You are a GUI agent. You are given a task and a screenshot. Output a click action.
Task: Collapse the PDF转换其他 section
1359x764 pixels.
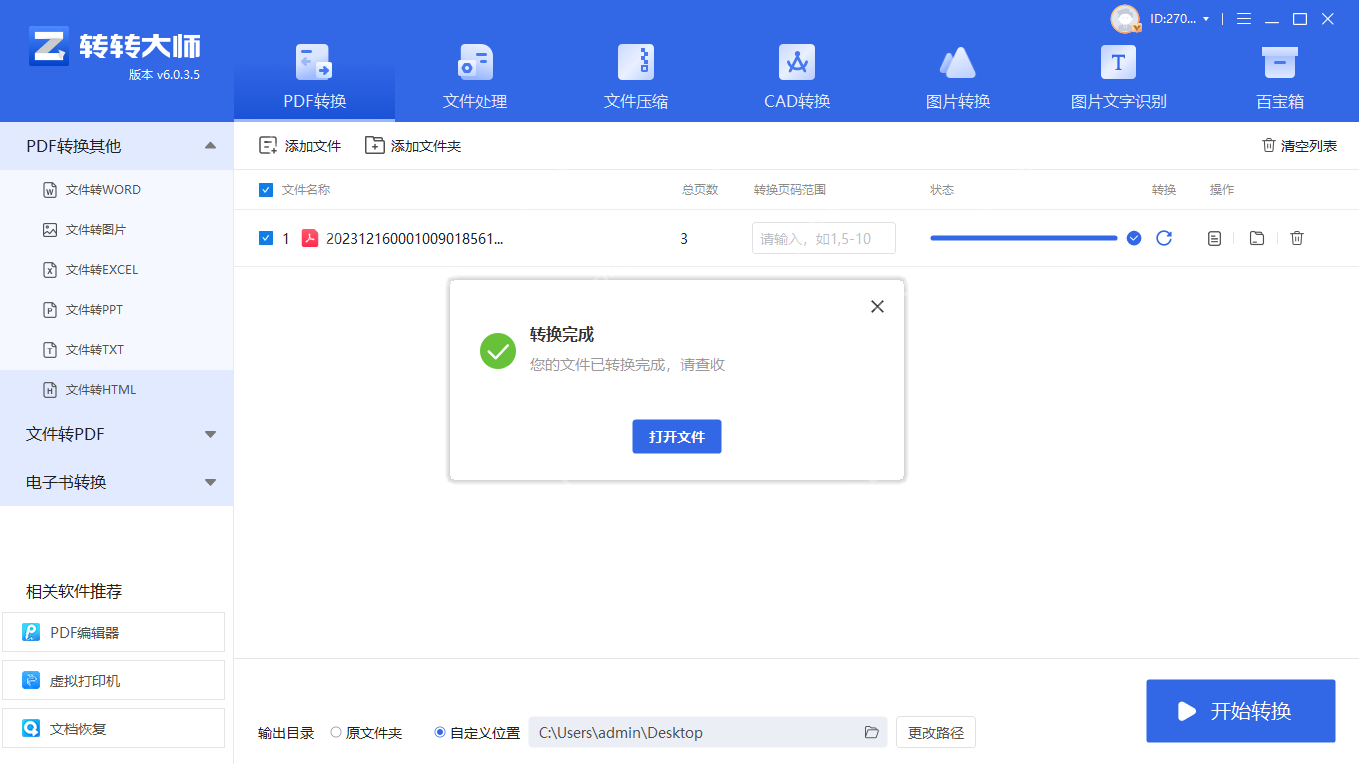click(x=211, y=145)
